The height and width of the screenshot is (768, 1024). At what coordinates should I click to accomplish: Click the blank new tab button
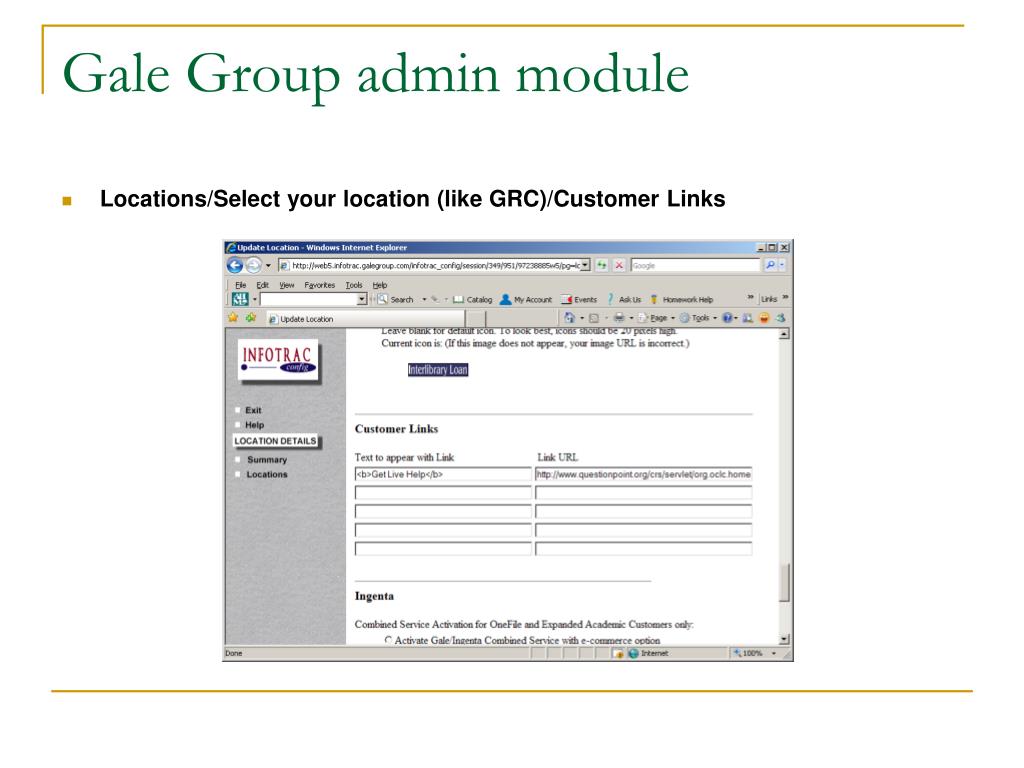476,319
